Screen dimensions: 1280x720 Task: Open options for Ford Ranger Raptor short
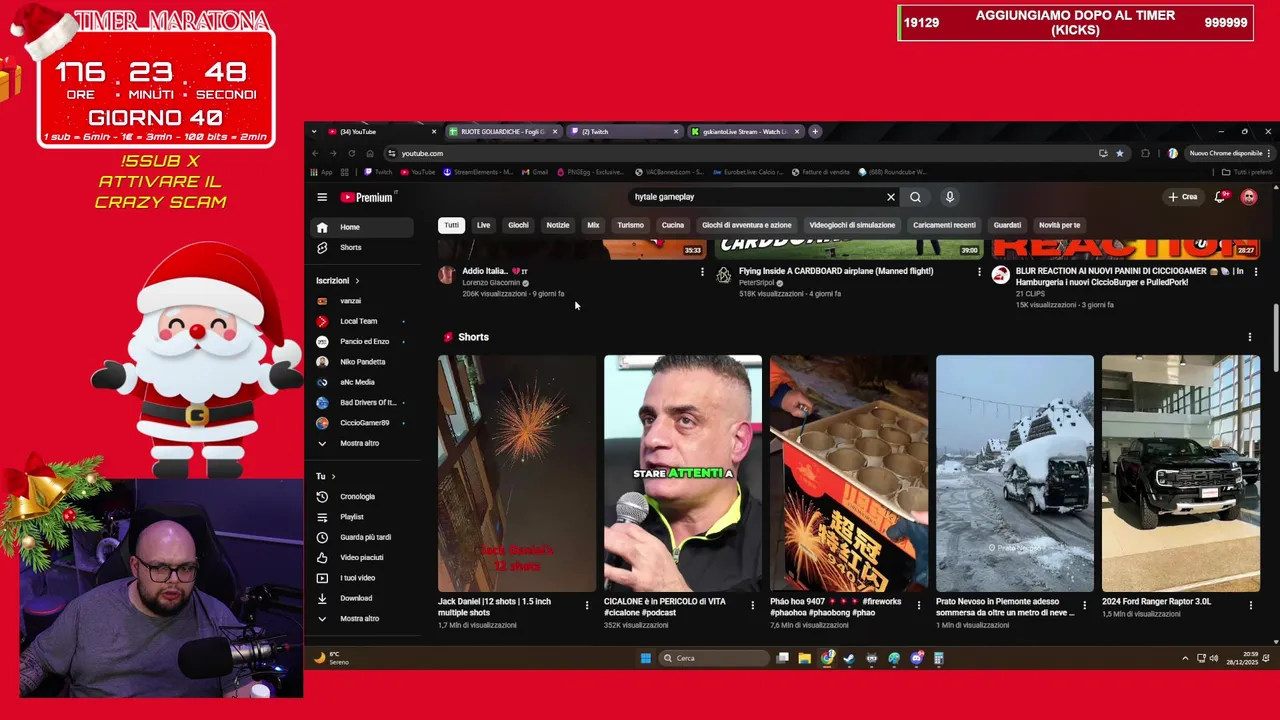click(1251, 604)
